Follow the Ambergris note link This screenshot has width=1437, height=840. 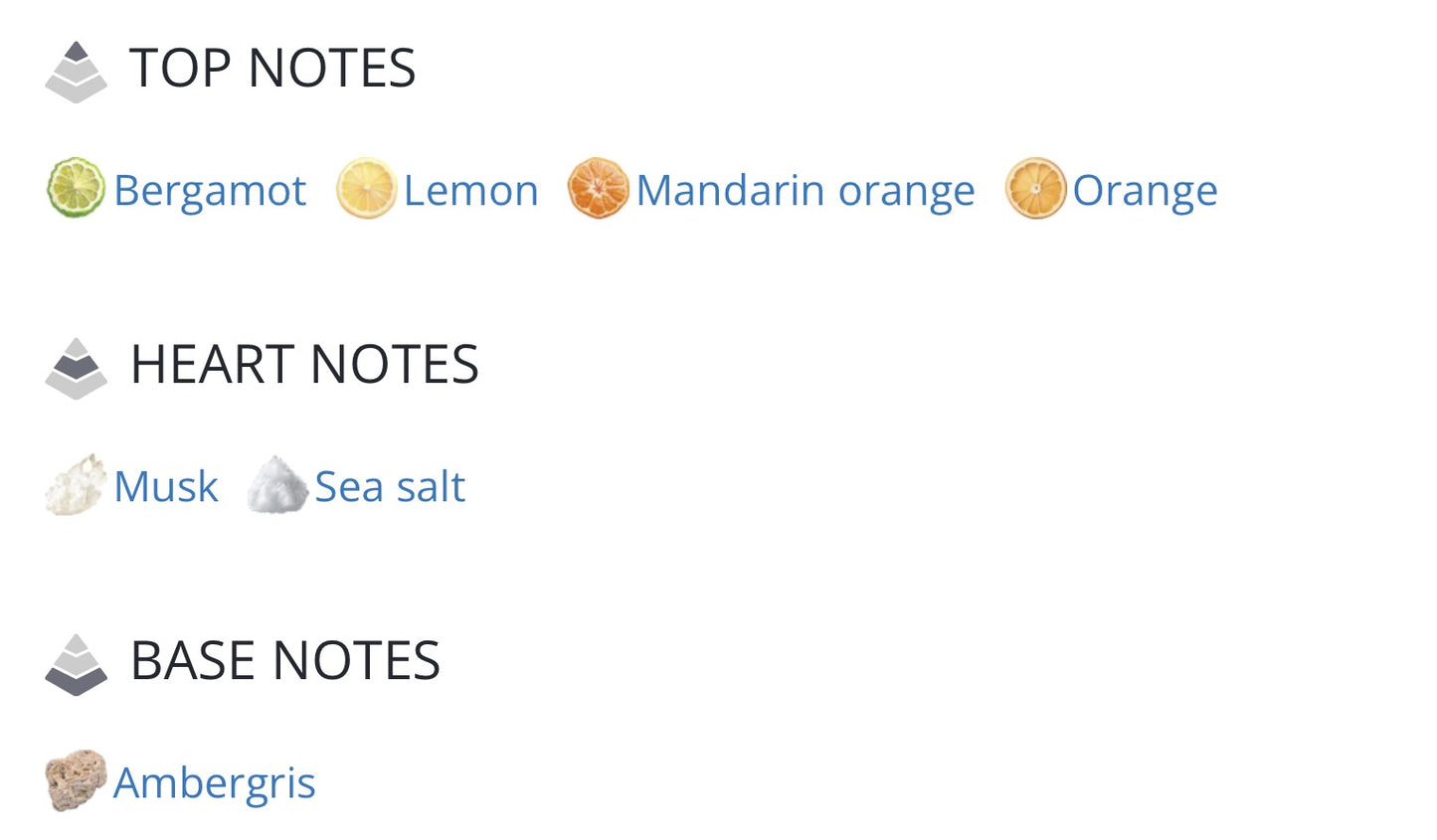coord(215,783)
